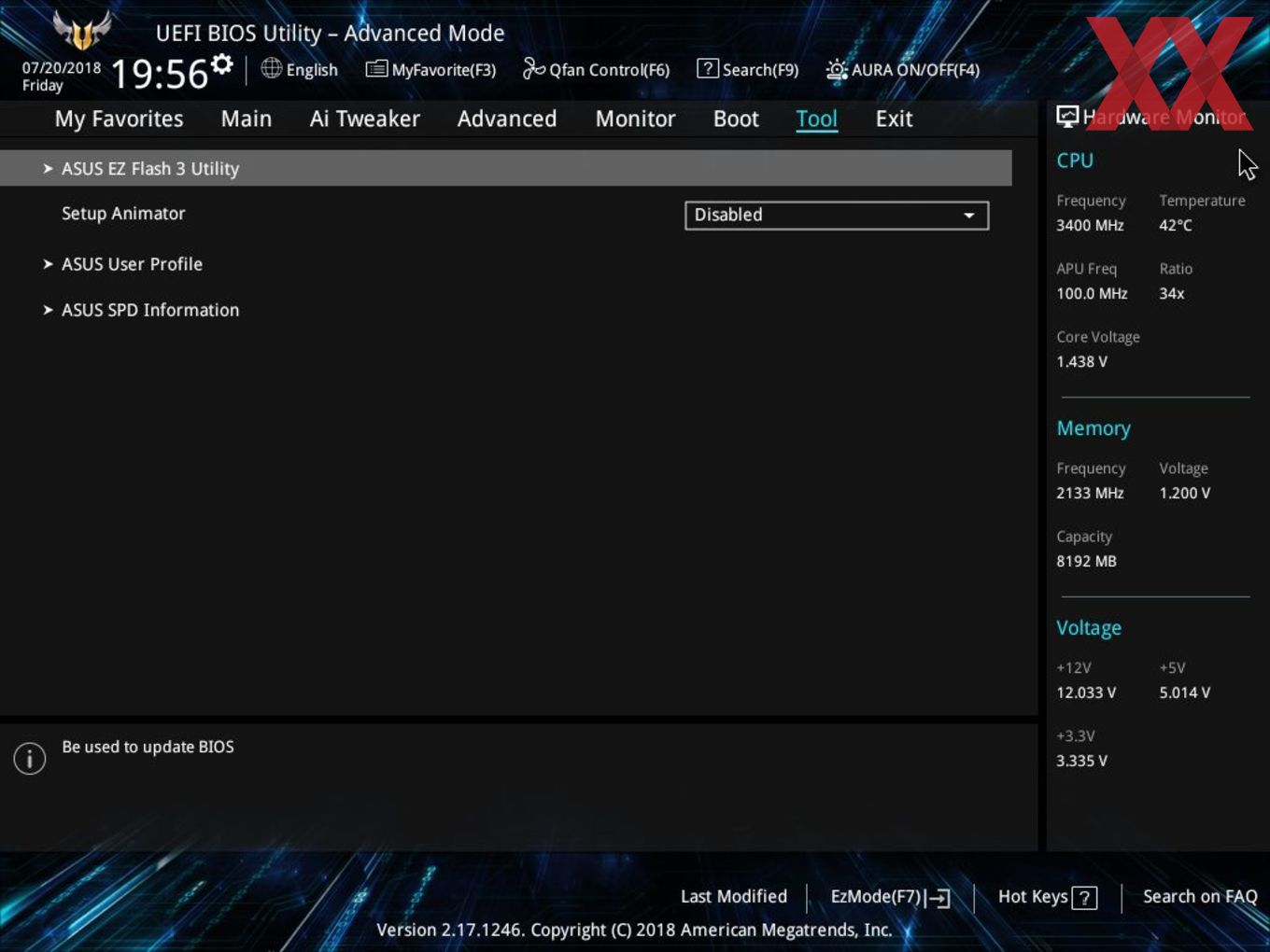This screenshot has height=952, width=1270.
Task: Click the Setup Animator label
Action: 123,214
